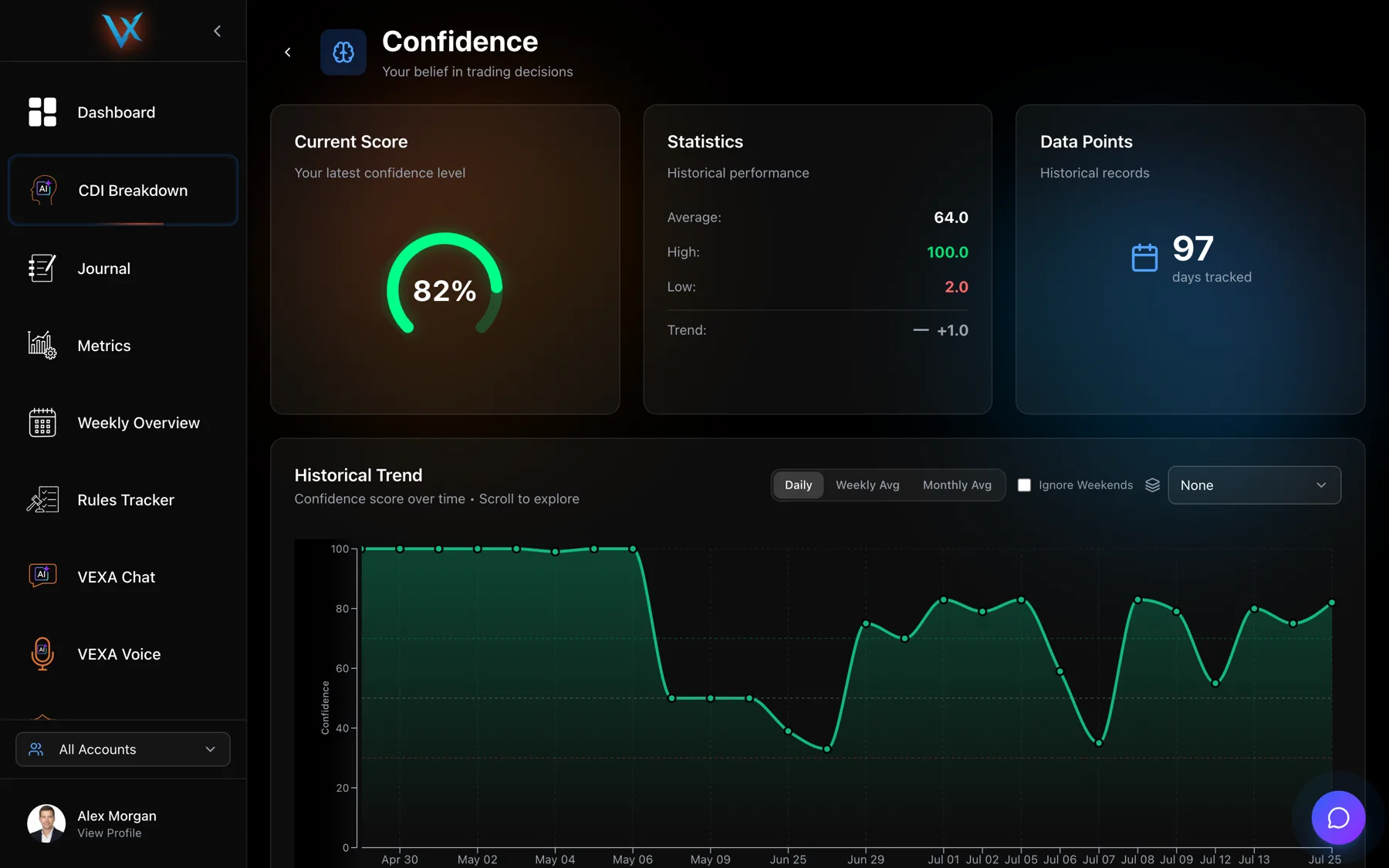
Task: Click the Confidence brain icon
Action: 343,52
